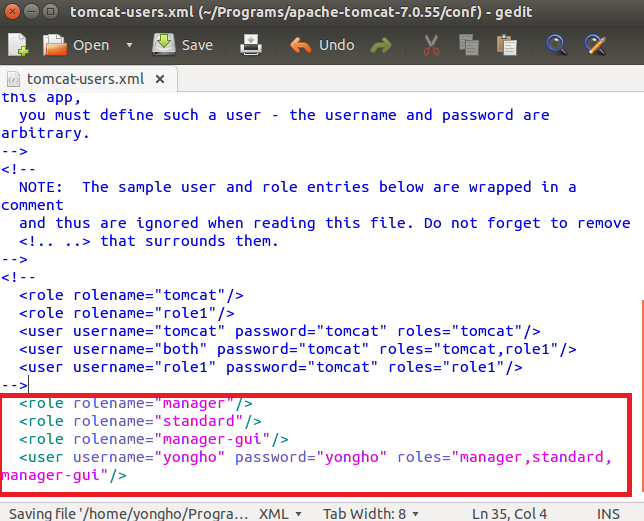644x521 pixels.
Task: Click the gedit window title text
Action: (301, 12)
